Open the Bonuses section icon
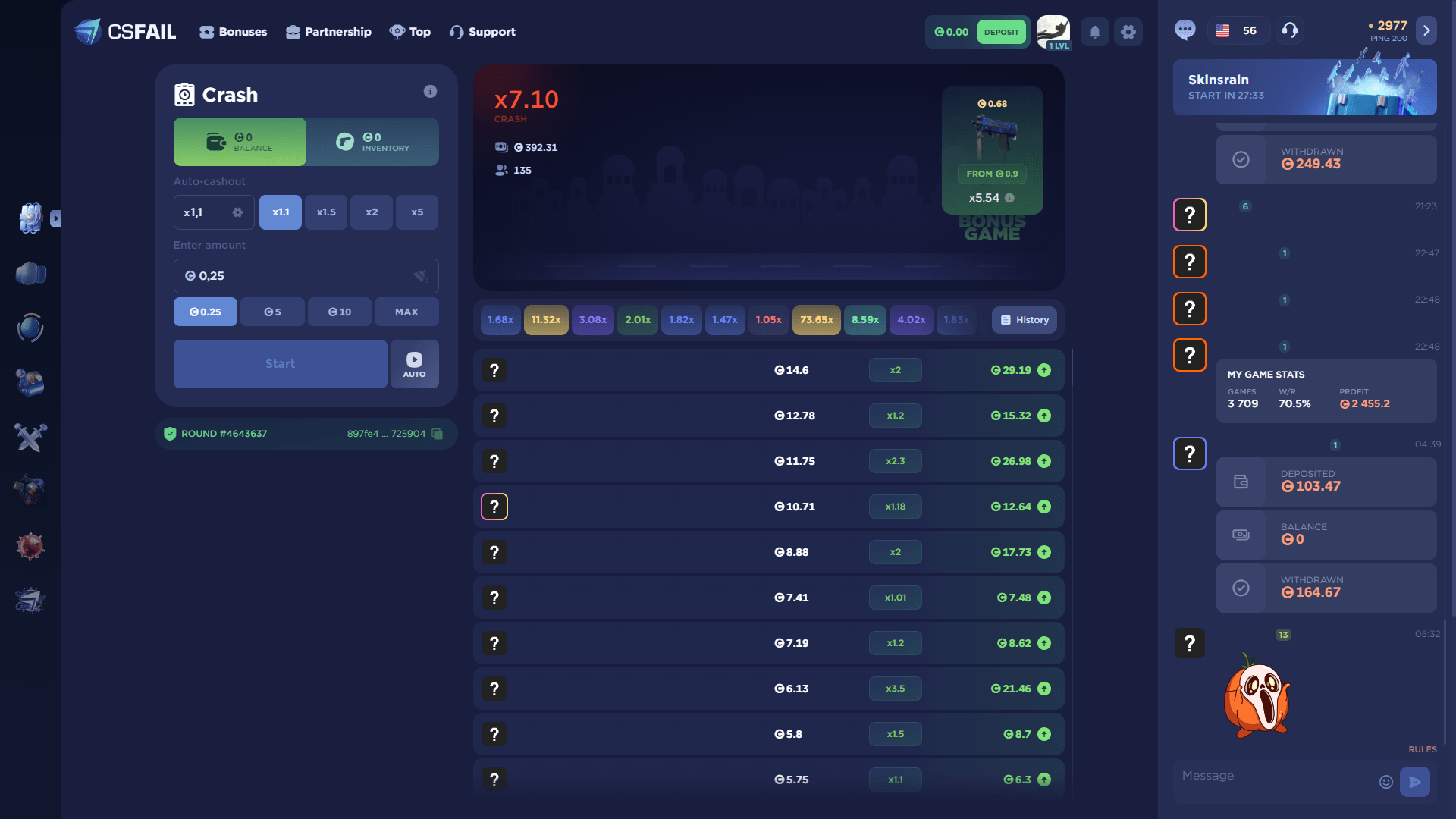This screenshot has width=1456, height=819. (x=207, y=32)
